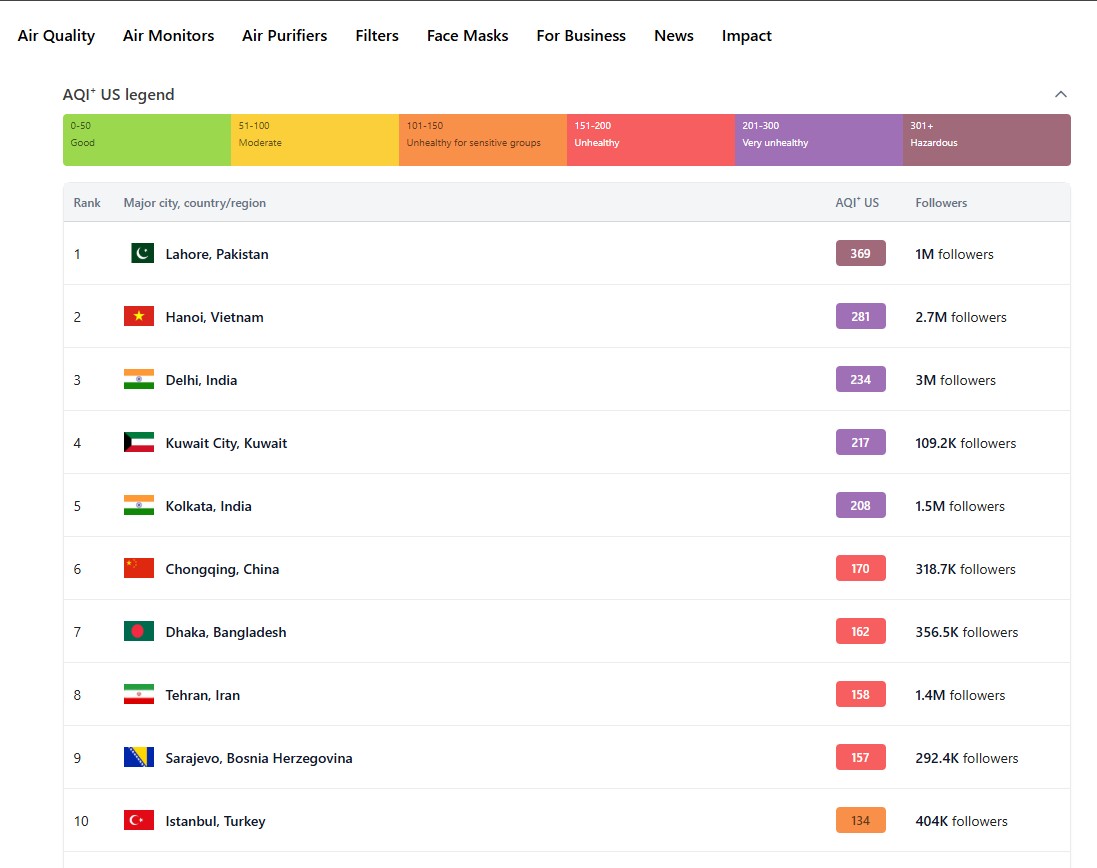Click the green Good 0-50 legend swatch
The image size is (1097, 868).
pos(147,140)
